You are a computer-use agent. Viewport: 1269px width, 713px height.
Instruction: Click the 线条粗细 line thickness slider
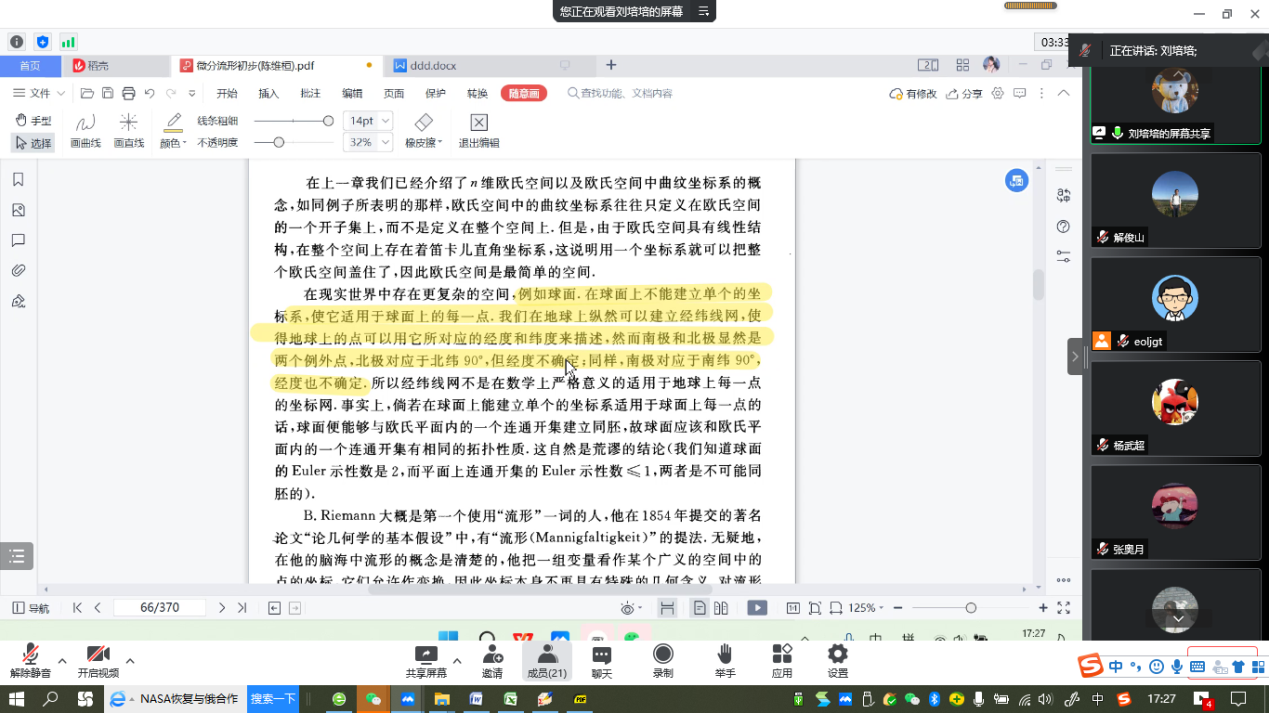(x=293, y=121)
